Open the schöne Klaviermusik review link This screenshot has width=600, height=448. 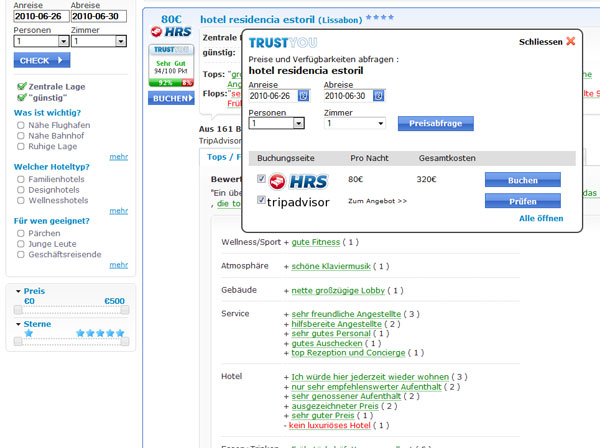(331, 266)
